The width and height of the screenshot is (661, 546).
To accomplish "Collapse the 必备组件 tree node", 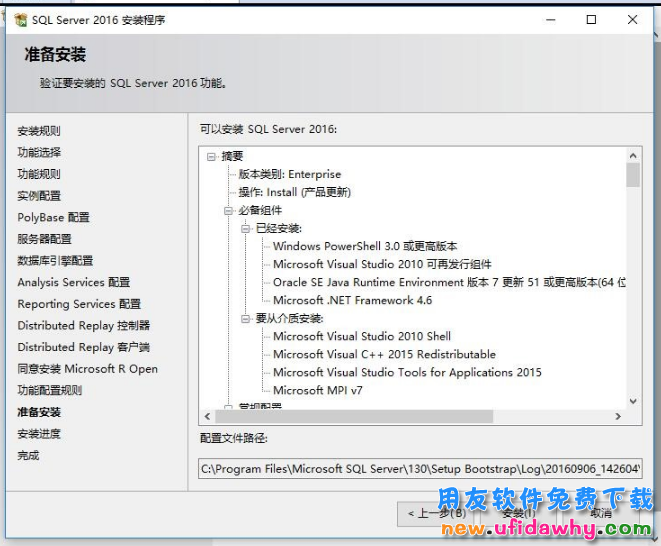I will (229, 210).
